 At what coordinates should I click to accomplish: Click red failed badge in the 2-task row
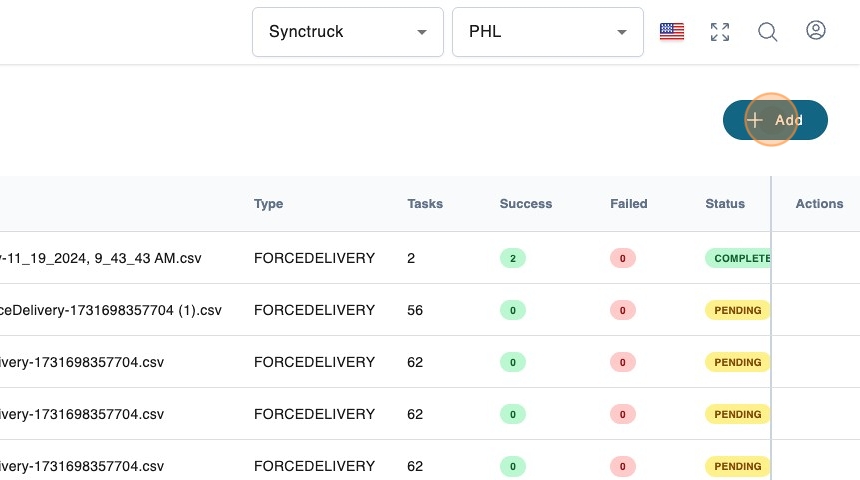(622, 258)
